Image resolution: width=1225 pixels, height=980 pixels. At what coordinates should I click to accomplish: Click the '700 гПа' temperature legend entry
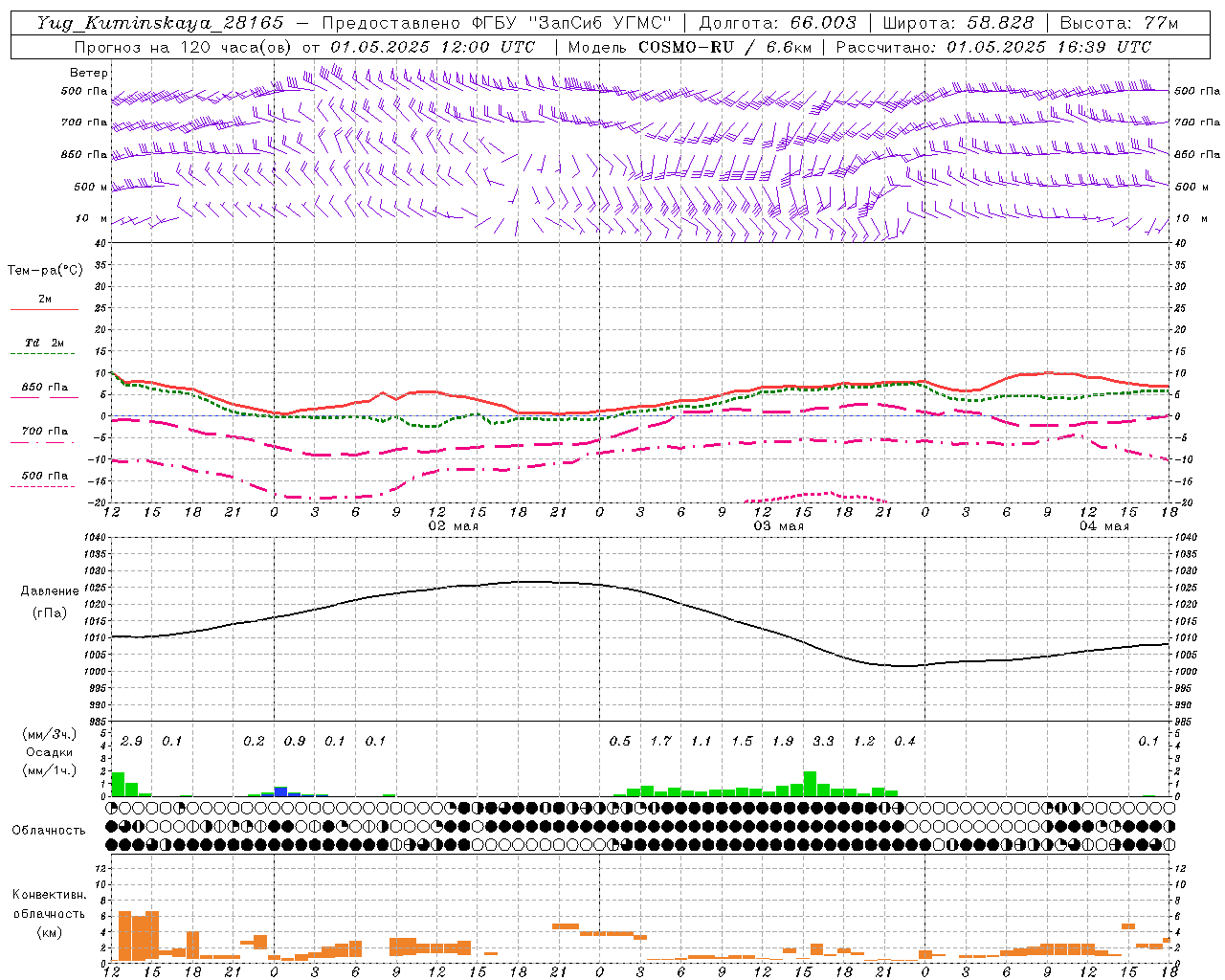pos(44,435)
